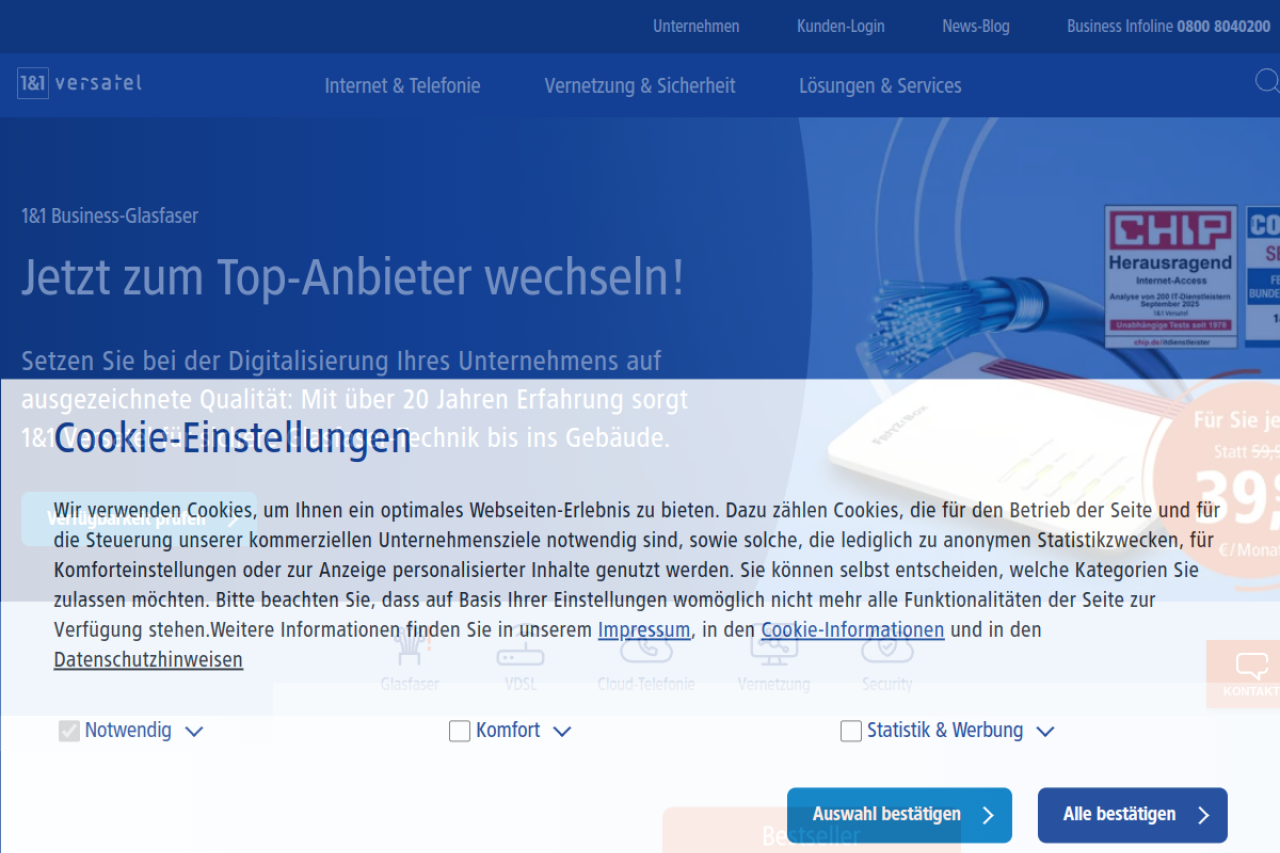Enable the Statistik & Werbung checkbox

tap(851, 731)
